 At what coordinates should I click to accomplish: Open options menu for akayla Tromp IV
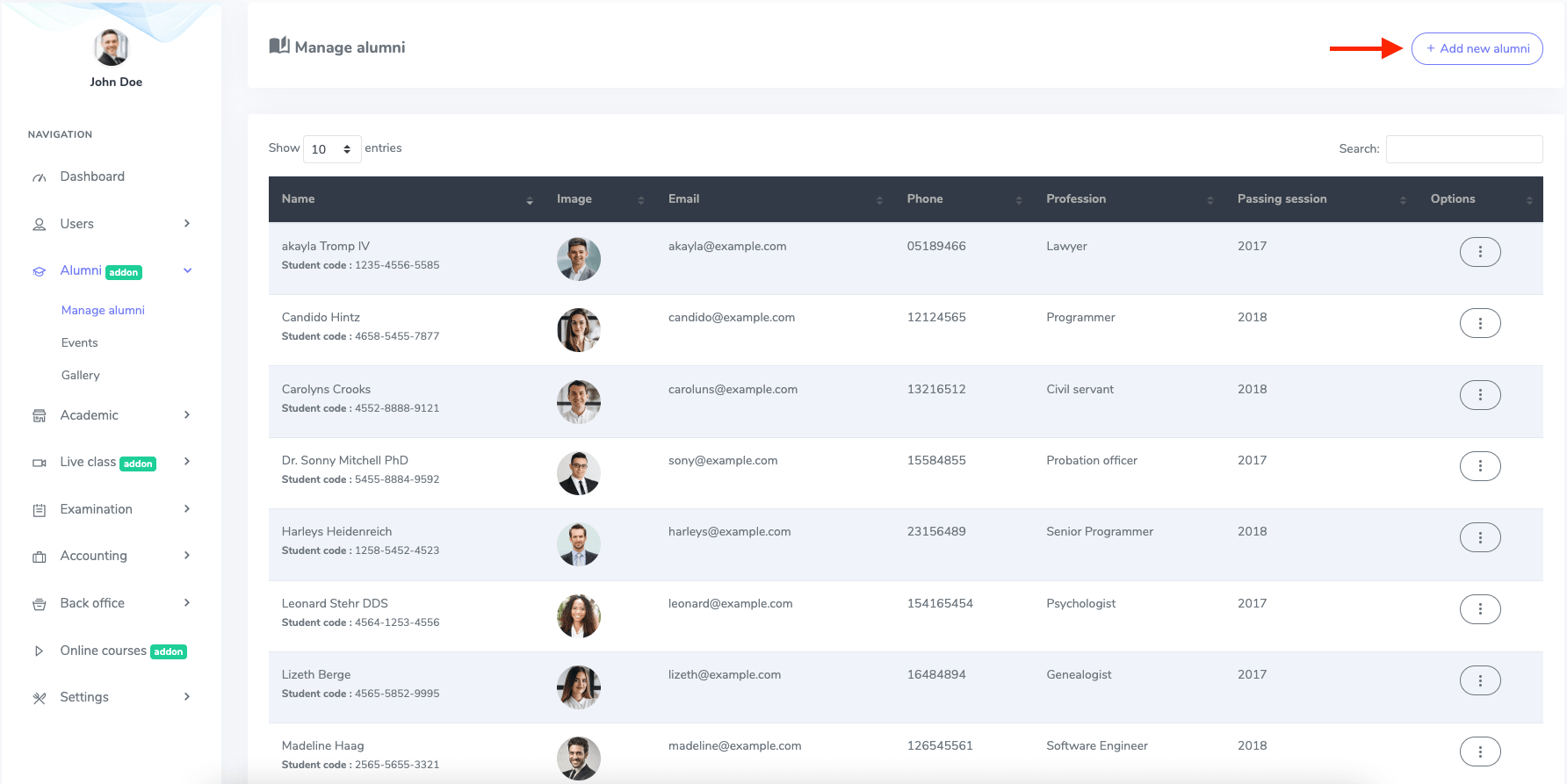point(1479,252)
